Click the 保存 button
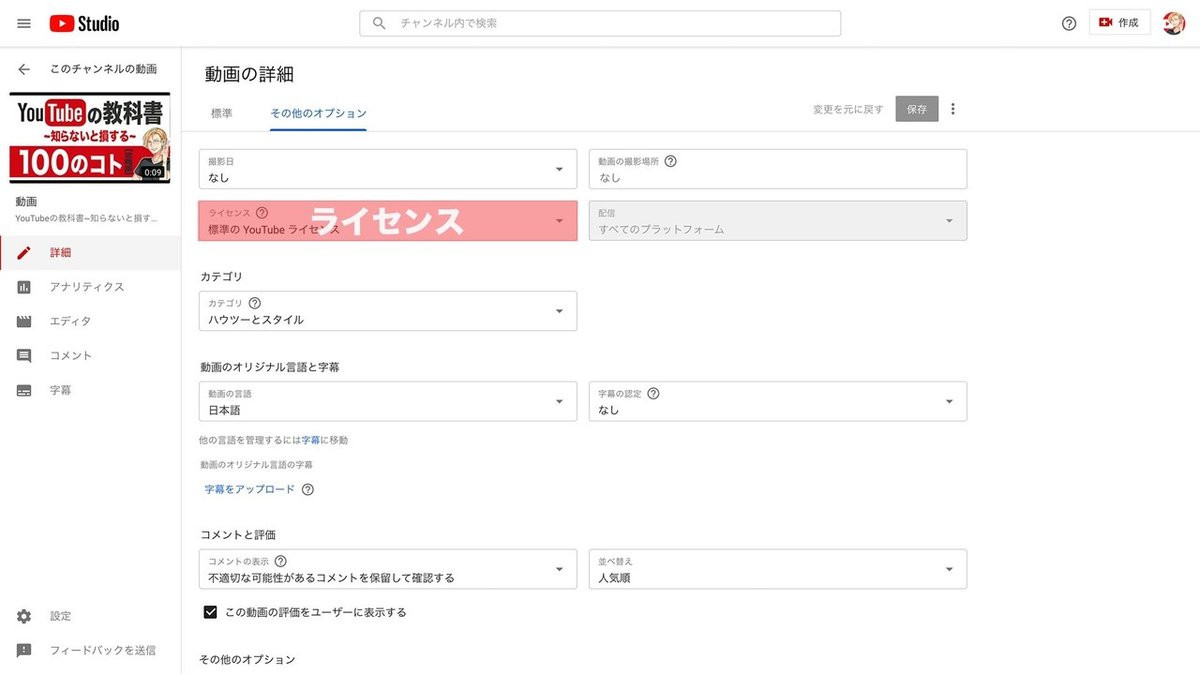The image size is (1200, 675). pos(916,109)
